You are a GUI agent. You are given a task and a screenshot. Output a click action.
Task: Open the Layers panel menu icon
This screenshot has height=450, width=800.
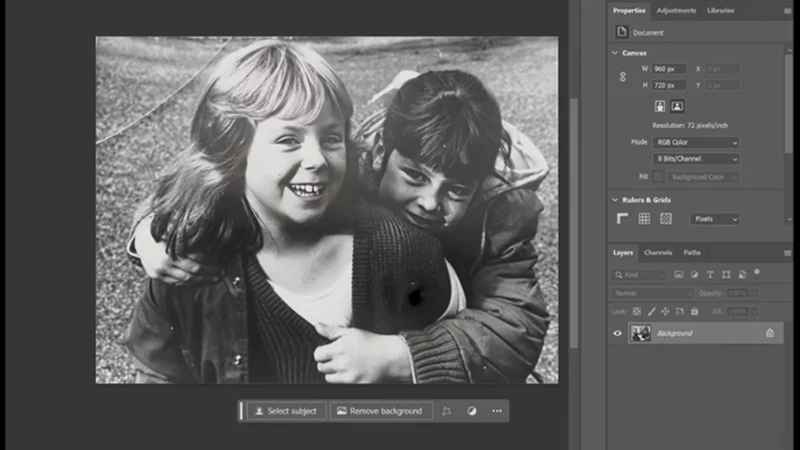(787, 253)
